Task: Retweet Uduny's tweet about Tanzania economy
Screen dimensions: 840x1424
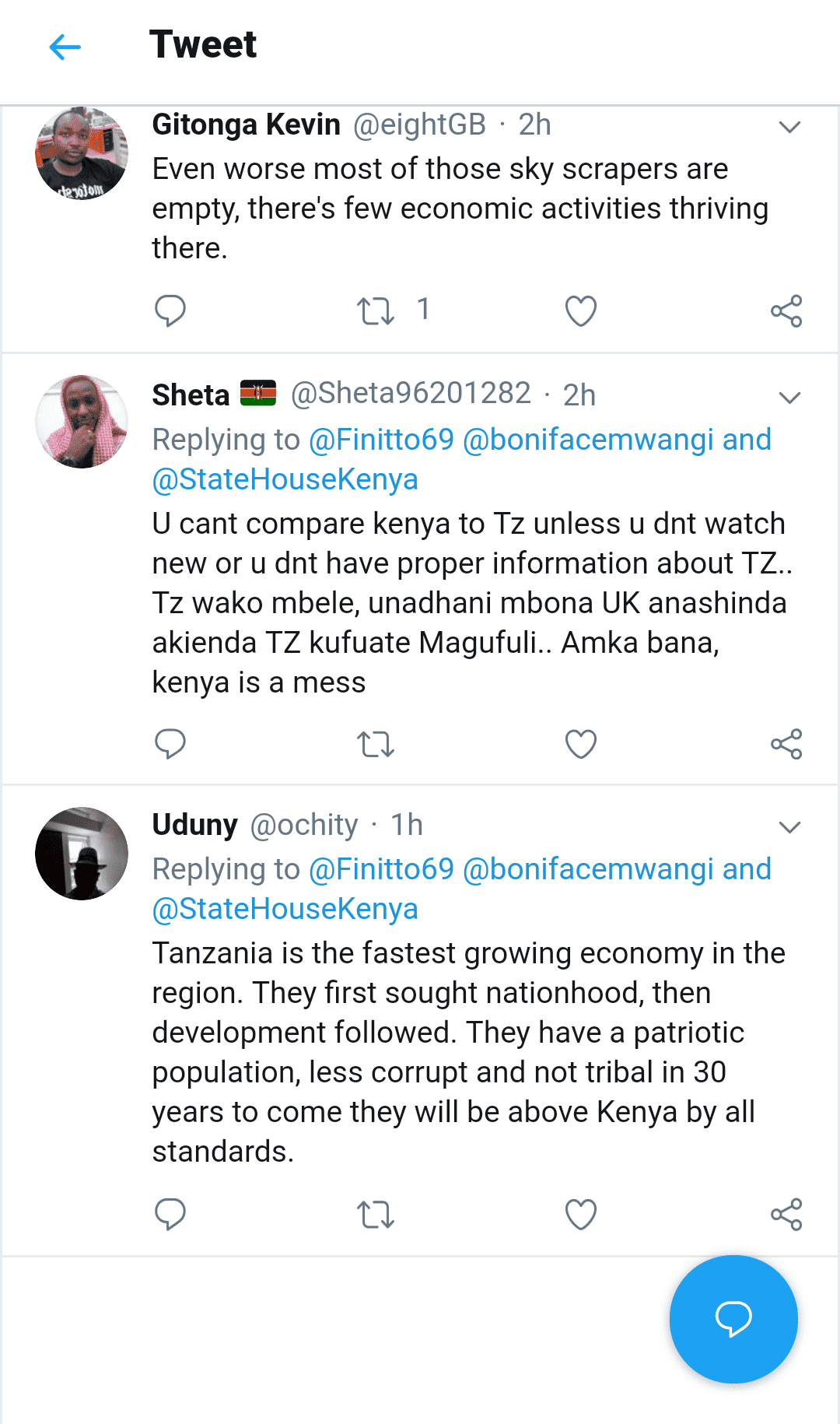Action: 376,1215
